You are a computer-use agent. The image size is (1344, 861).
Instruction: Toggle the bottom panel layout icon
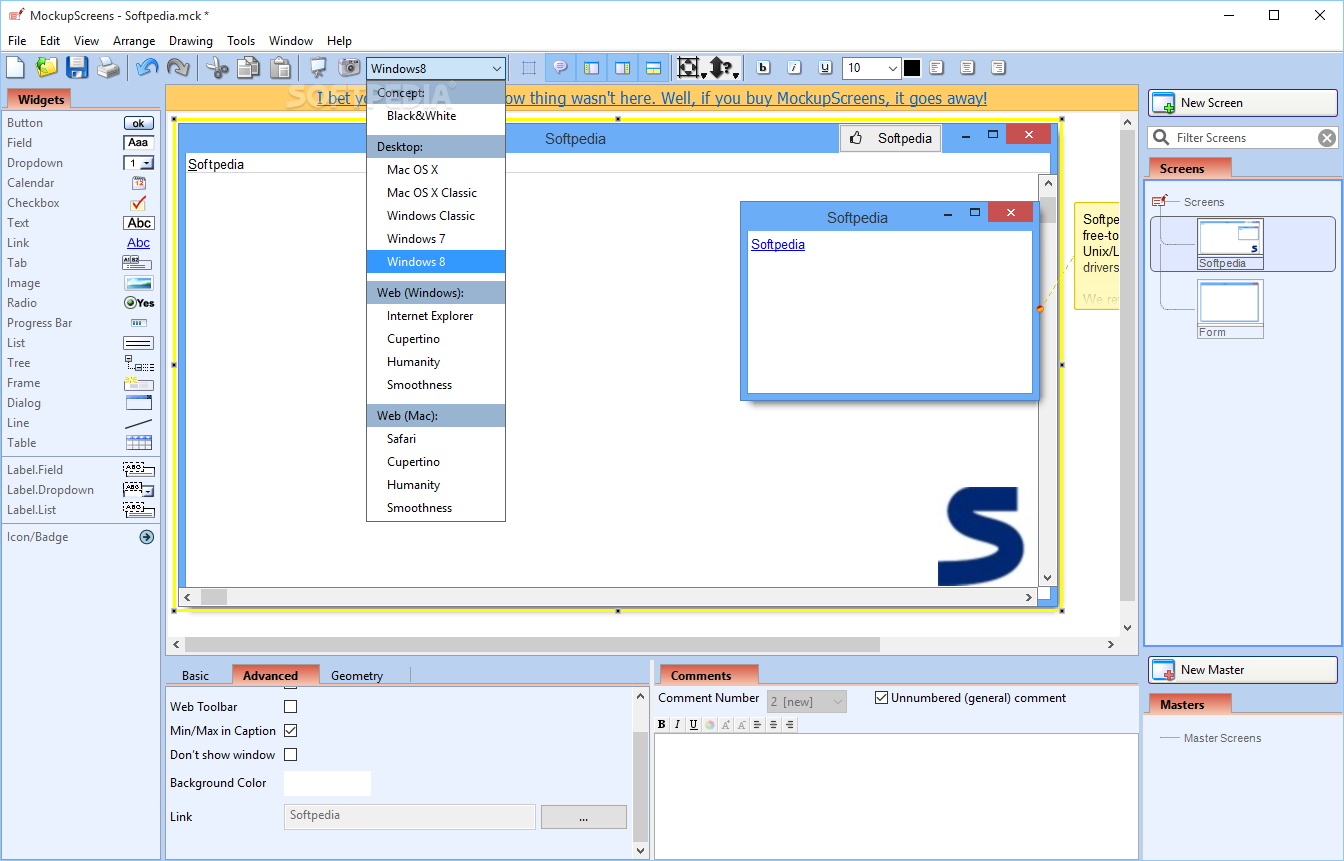point(653,68)
